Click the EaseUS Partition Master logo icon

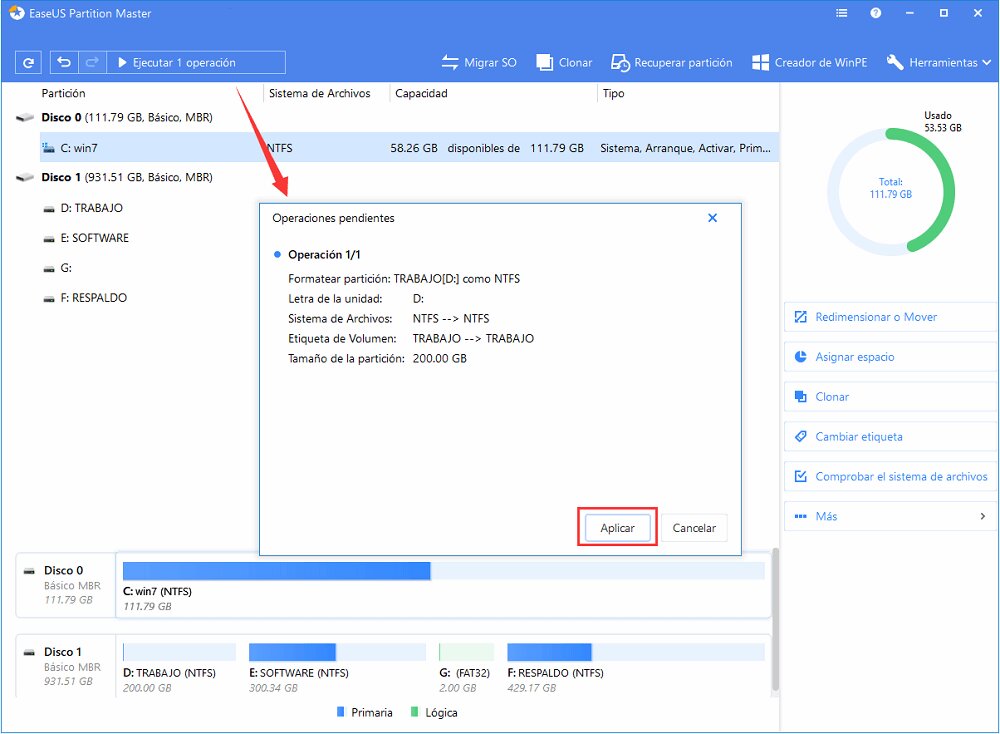(17, 13)
